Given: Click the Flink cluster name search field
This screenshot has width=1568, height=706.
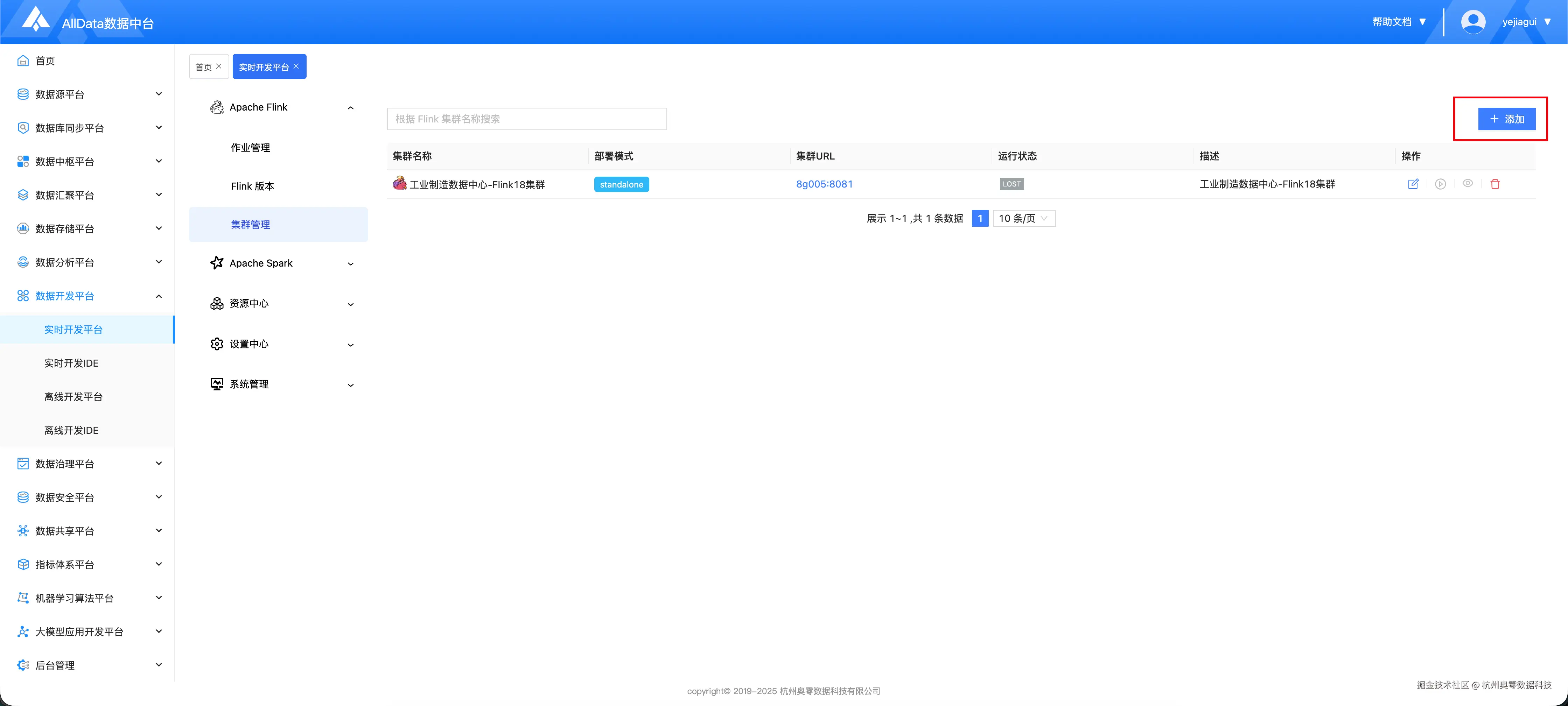Looking at the screenshot, I should (526, 119).
